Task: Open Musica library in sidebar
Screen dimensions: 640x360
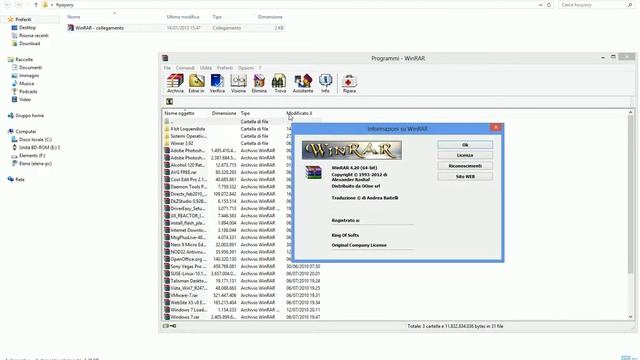Action: (23, 83)
